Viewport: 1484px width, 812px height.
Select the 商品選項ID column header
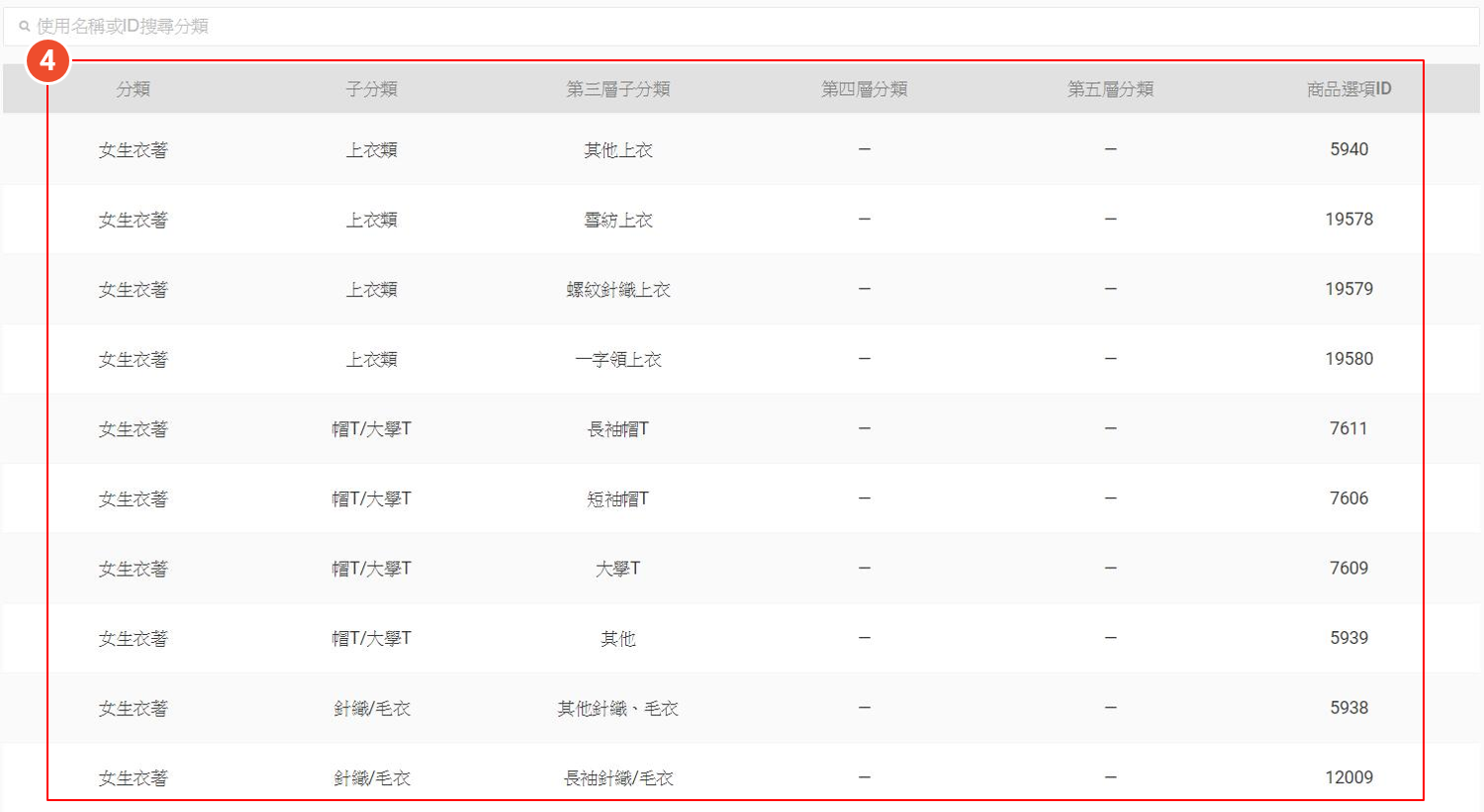1348,89
